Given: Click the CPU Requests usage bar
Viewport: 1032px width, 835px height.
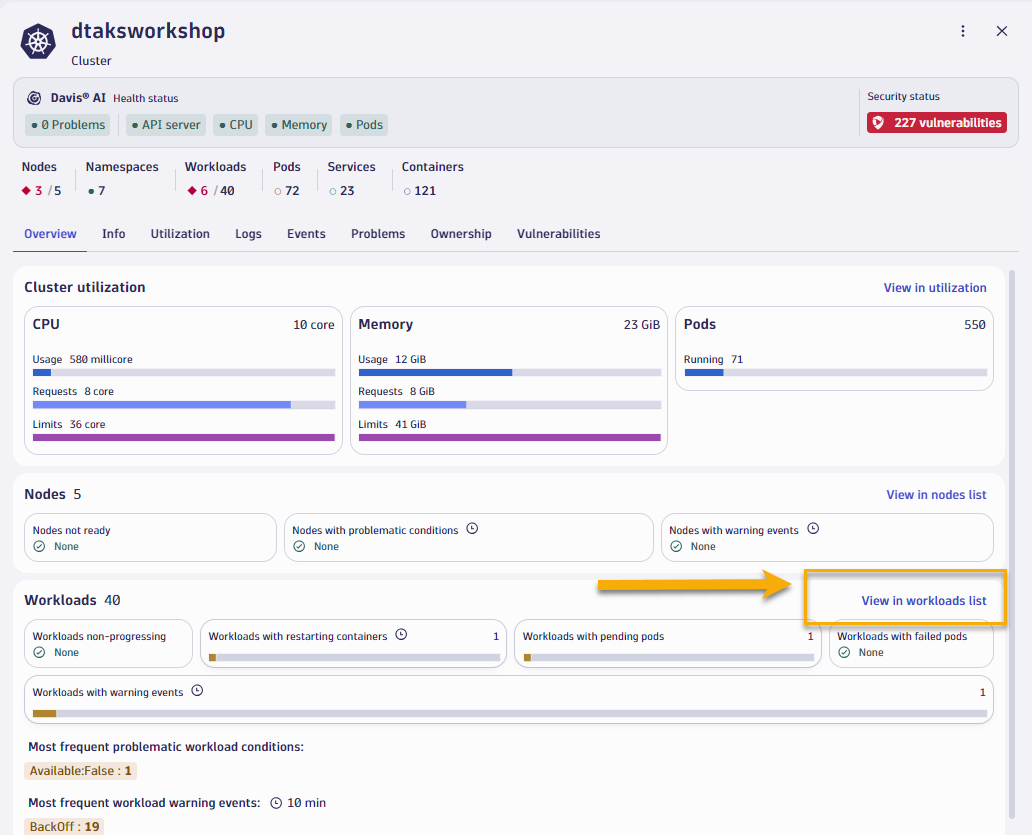Looking at the screenshot, I should point(183,405).
